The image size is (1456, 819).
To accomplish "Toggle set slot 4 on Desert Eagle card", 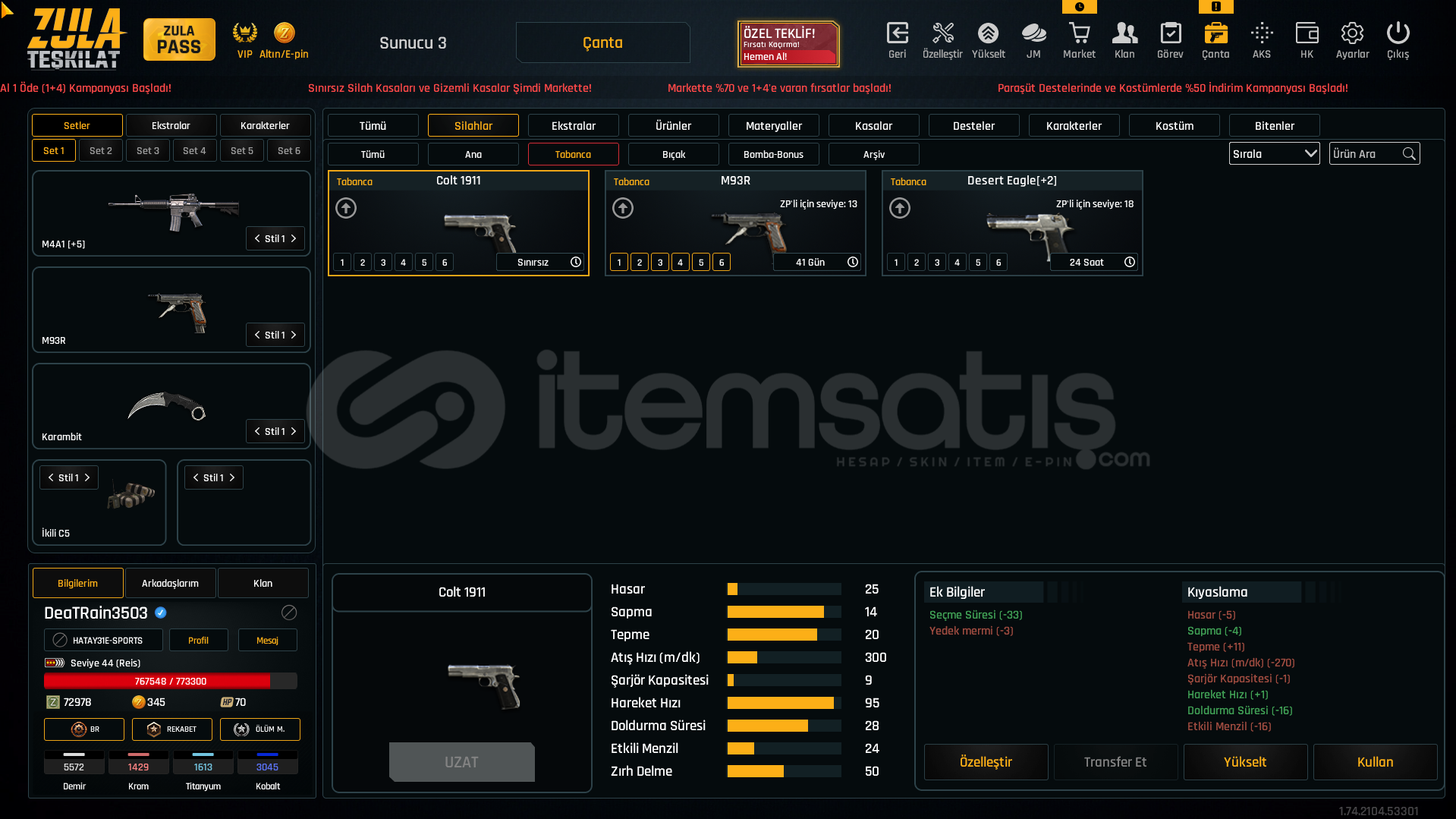I will click(958, 263).
